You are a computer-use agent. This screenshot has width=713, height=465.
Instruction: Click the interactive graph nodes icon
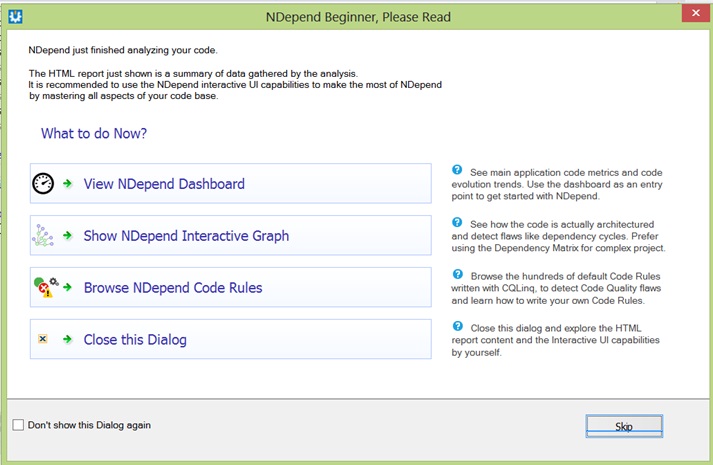coord(43,235)
